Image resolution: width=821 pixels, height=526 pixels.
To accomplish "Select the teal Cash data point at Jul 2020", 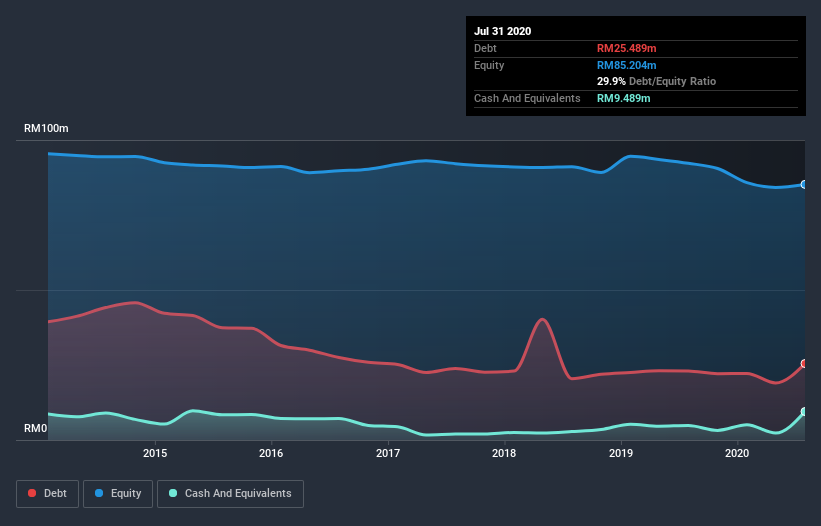I will point(804,412).
